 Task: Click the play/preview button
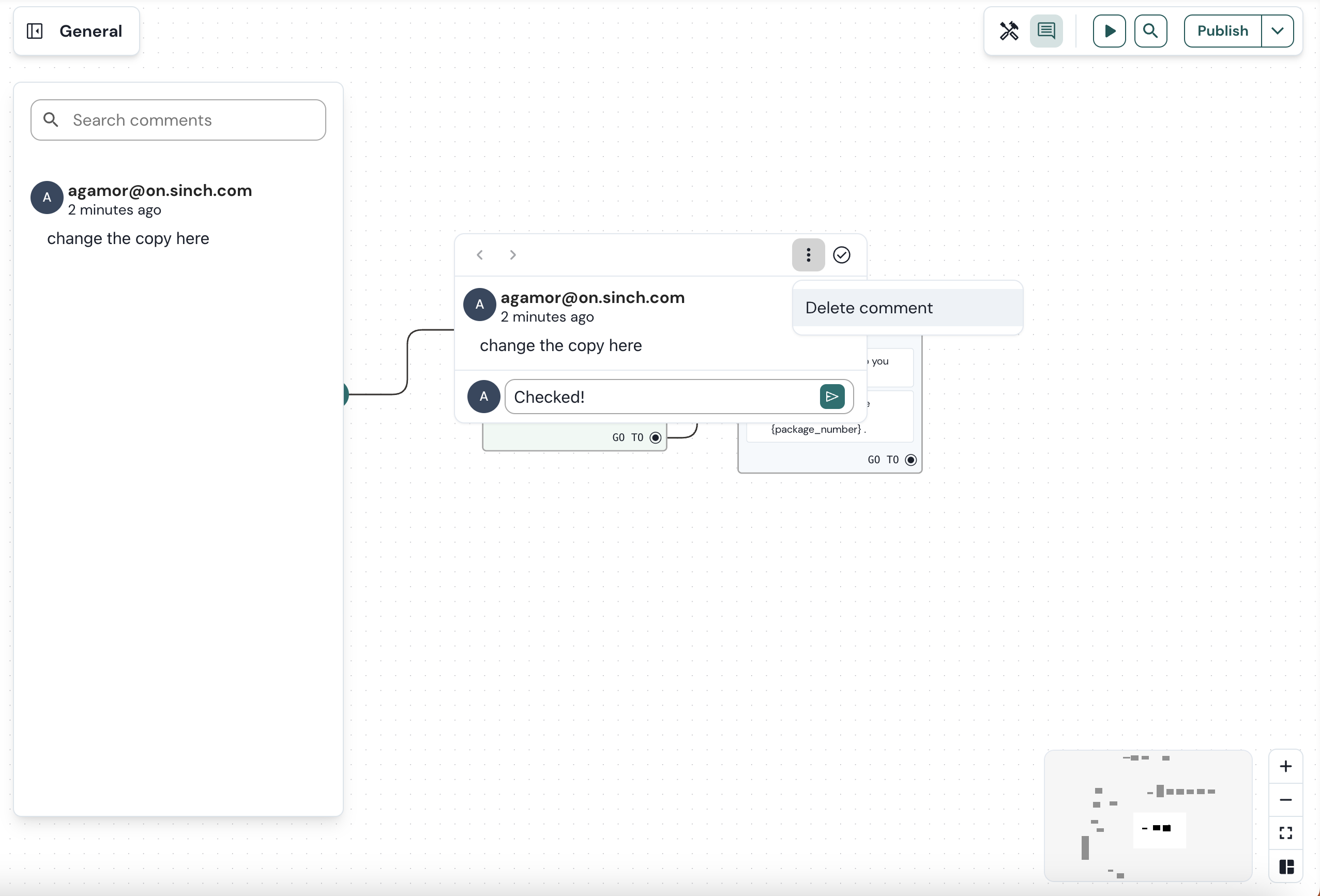point(1109,30)
